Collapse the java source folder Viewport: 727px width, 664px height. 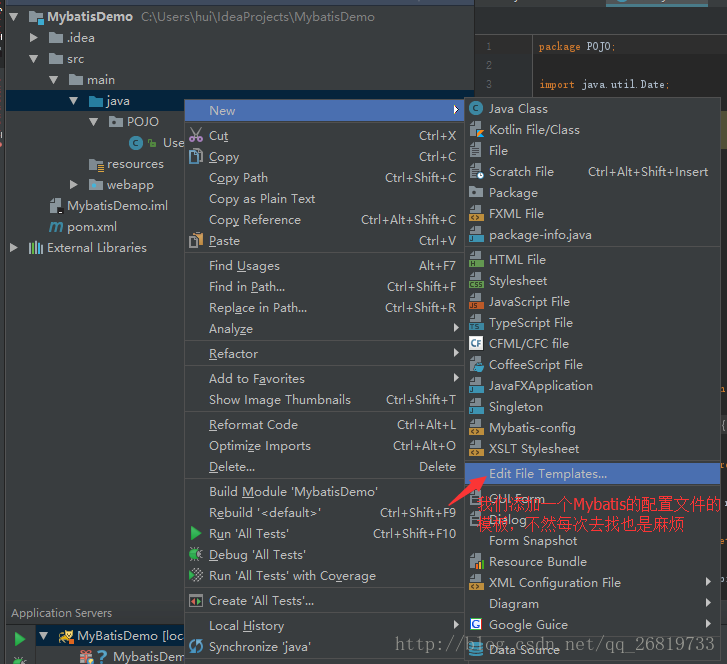(73, 101)
